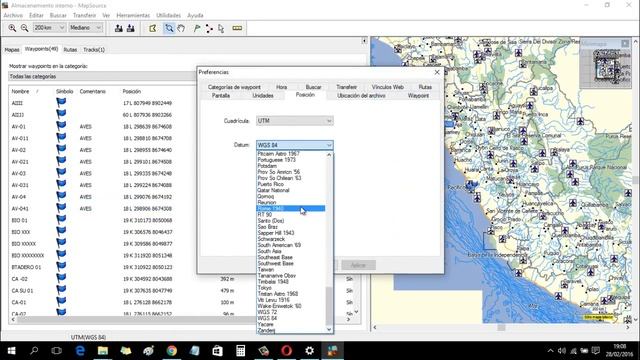Open the Cuadrícula UTM dropdown
The height and width of the screenshot is (360, 640).
[x=295, y=121]
